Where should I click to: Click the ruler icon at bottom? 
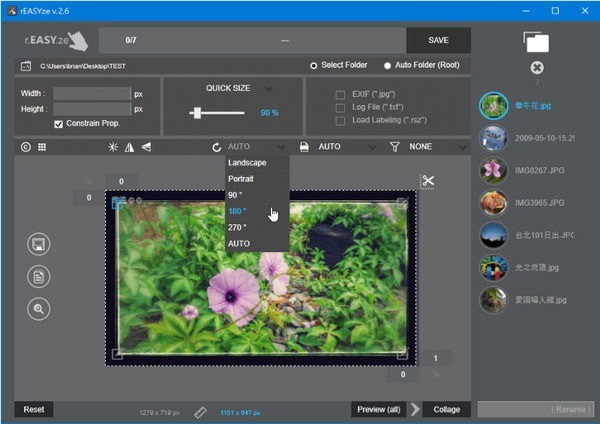click(x=200, y=410)
